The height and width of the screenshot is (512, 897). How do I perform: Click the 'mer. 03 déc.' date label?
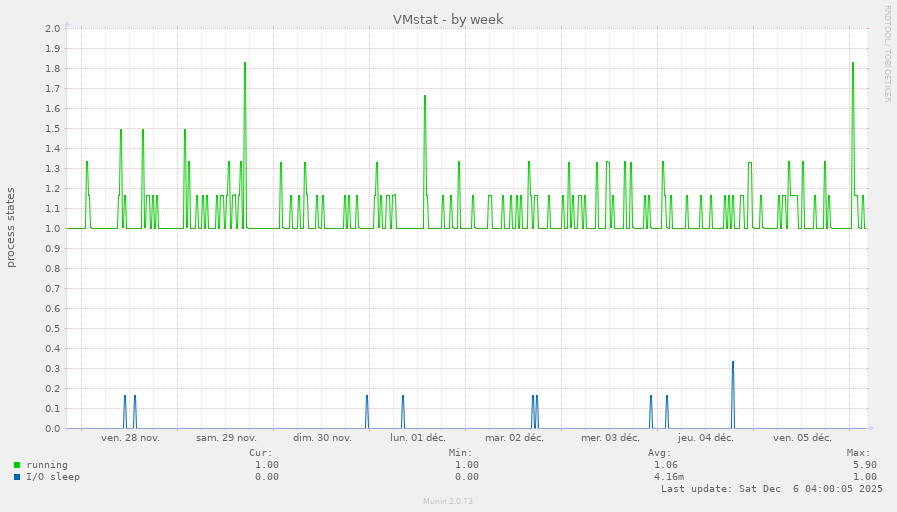pyautogui.click(x=610, y=438)
